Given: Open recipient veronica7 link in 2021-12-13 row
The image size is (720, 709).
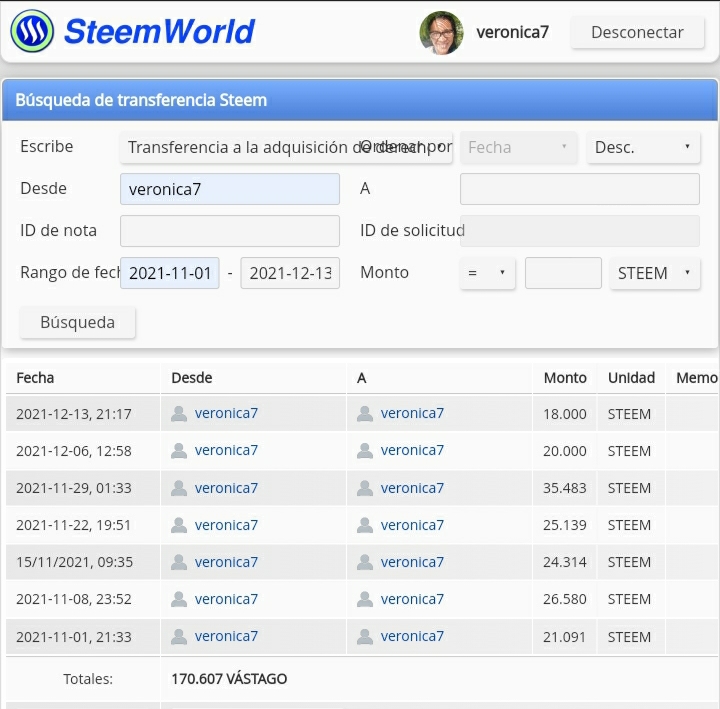Looking at the screenshot, I should tap(412, 413).
